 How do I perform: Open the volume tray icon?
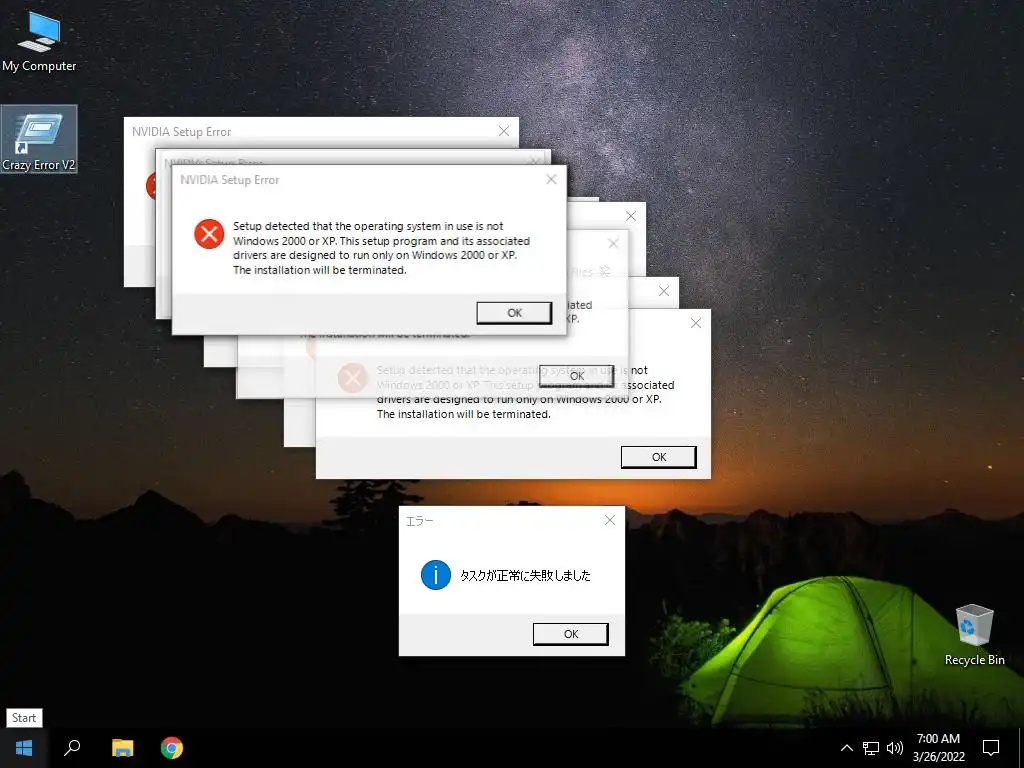[x=895, y=748]
